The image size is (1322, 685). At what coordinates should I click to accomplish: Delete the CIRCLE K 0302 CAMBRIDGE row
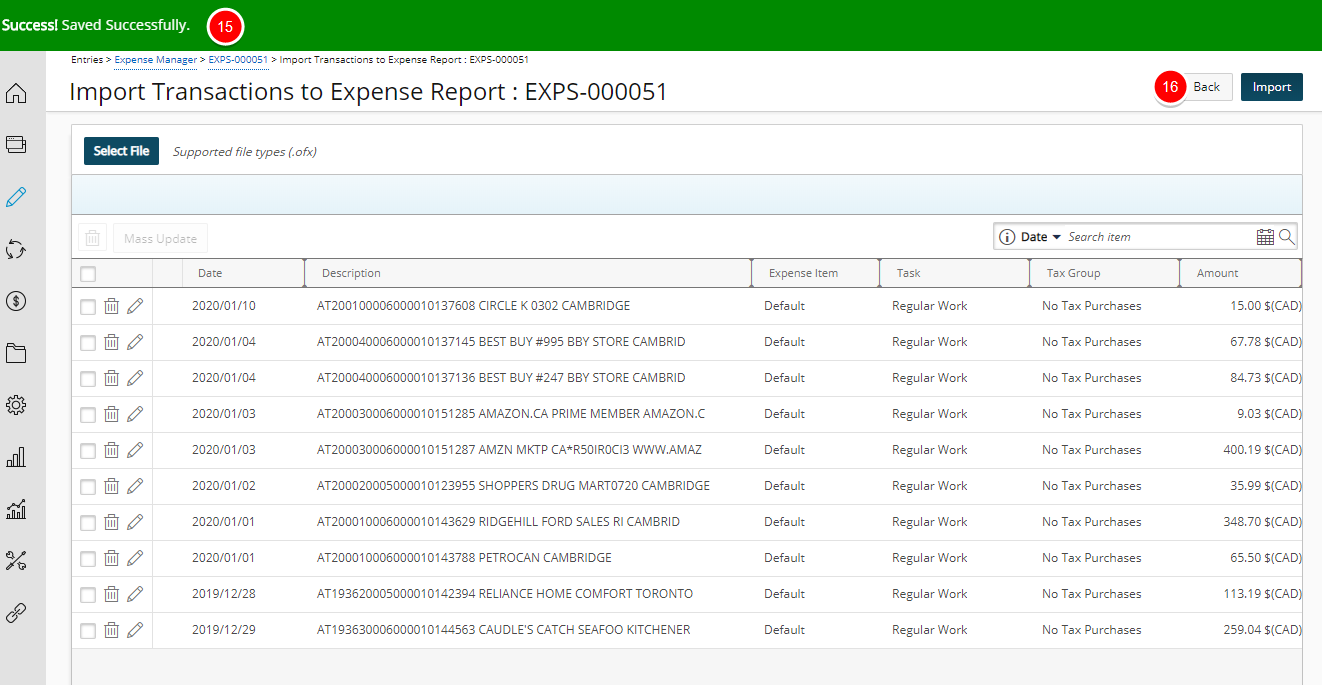[112, 306]
